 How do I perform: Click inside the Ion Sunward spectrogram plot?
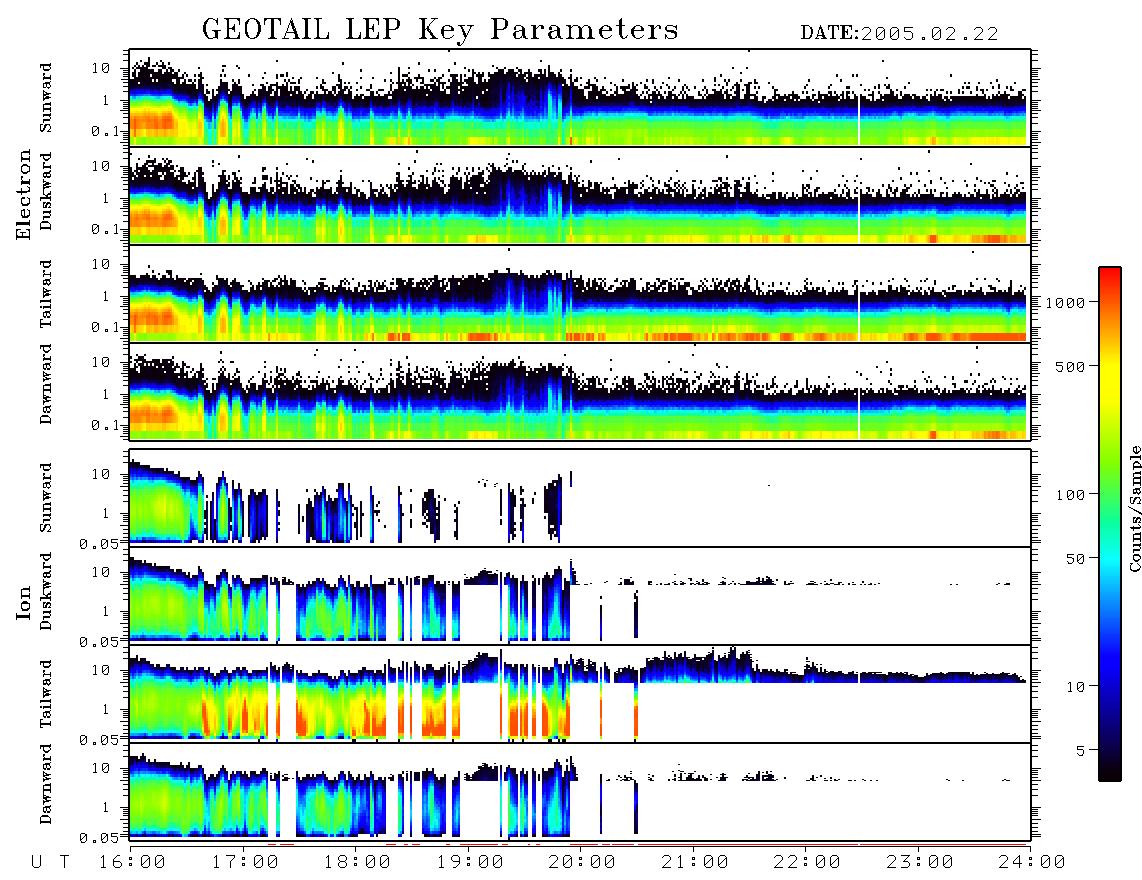[580, 497]
